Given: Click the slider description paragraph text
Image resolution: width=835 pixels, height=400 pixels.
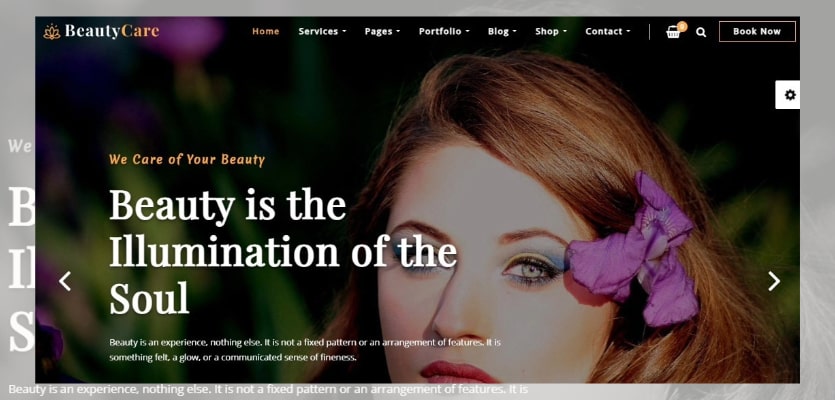Looking at the screenshot, I should [305, 350].
